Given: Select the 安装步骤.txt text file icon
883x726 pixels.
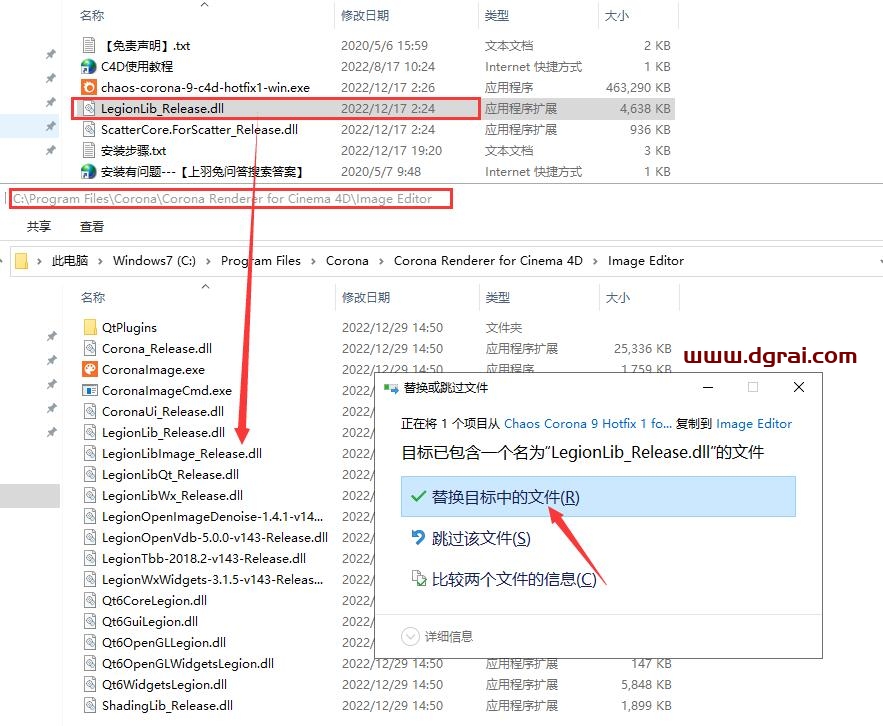Looking at the screenshot, I should 89,150.
